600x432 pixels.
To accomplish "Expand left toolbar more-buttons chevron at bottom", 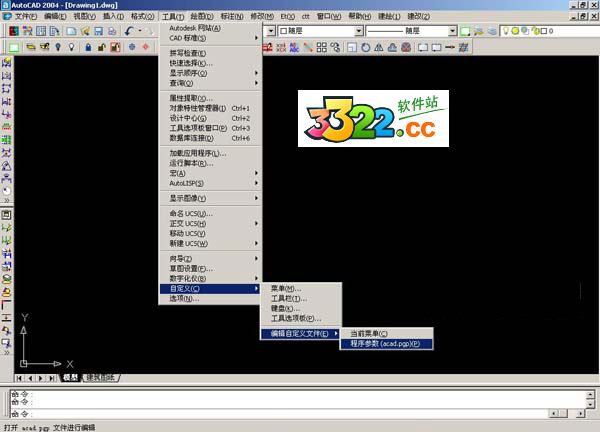I will [x=7, y=352].
